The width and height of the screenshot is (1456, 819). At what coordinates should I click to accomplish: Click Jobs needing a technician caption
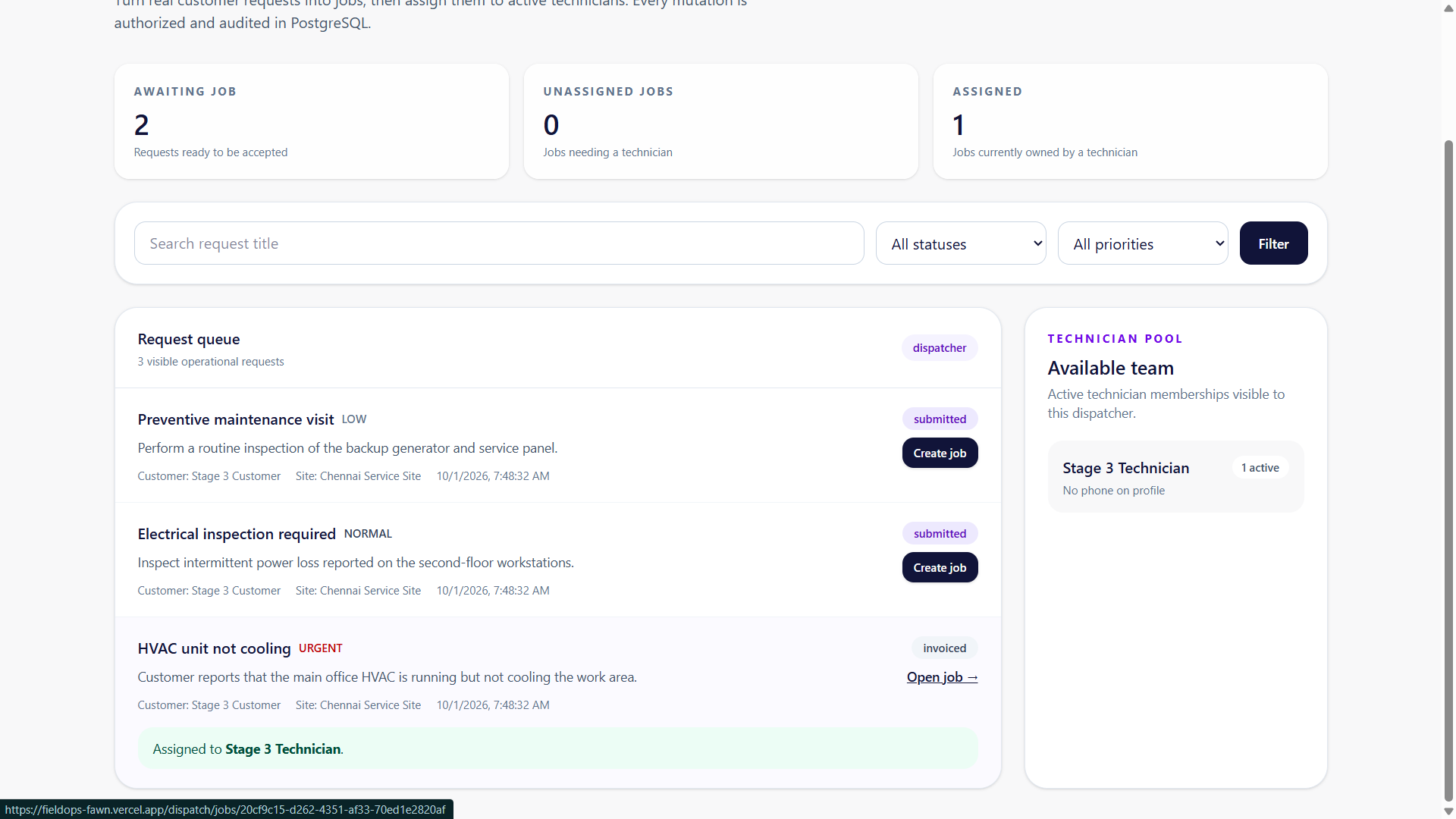click(608, 152)
